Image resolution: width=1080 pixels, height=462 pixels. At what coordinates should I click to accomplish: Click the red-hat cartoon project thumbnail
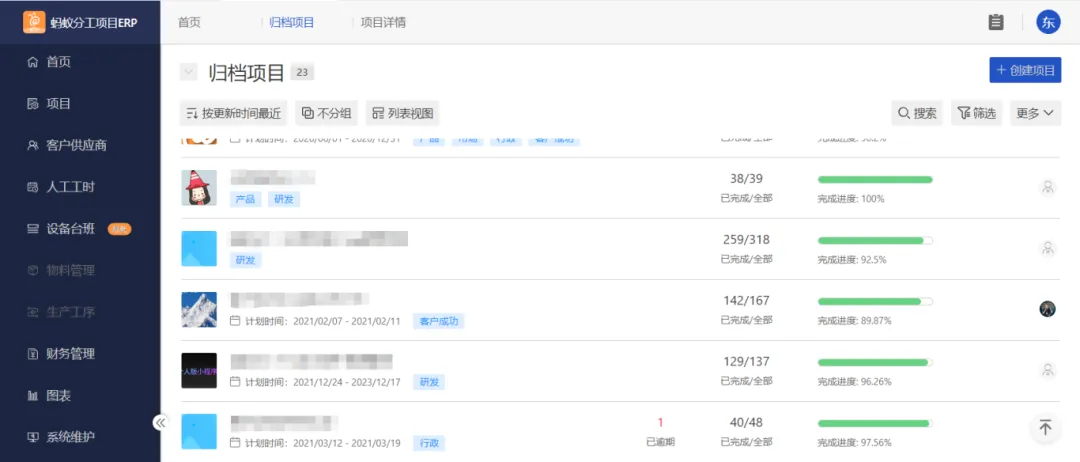(199, 187)
